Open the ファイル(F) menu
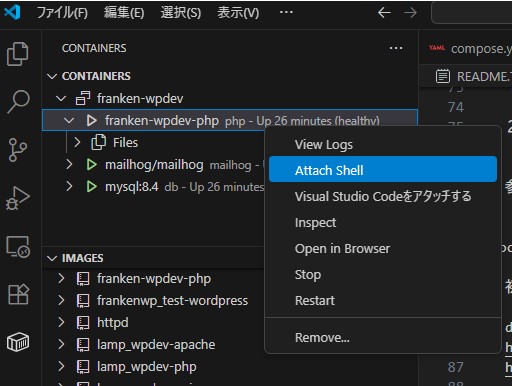The height and width of the screenshot is (386, 512). click(62, 13)
